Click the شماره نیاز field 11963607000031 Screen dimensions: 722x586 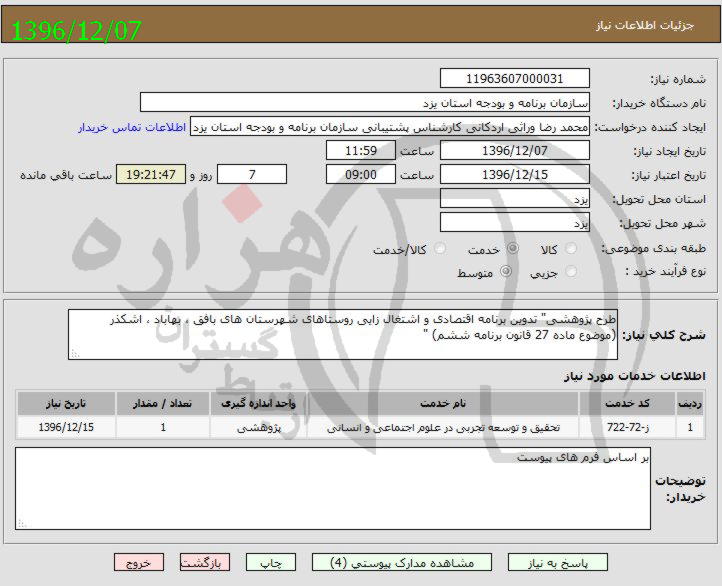click(x=515, y=78)
